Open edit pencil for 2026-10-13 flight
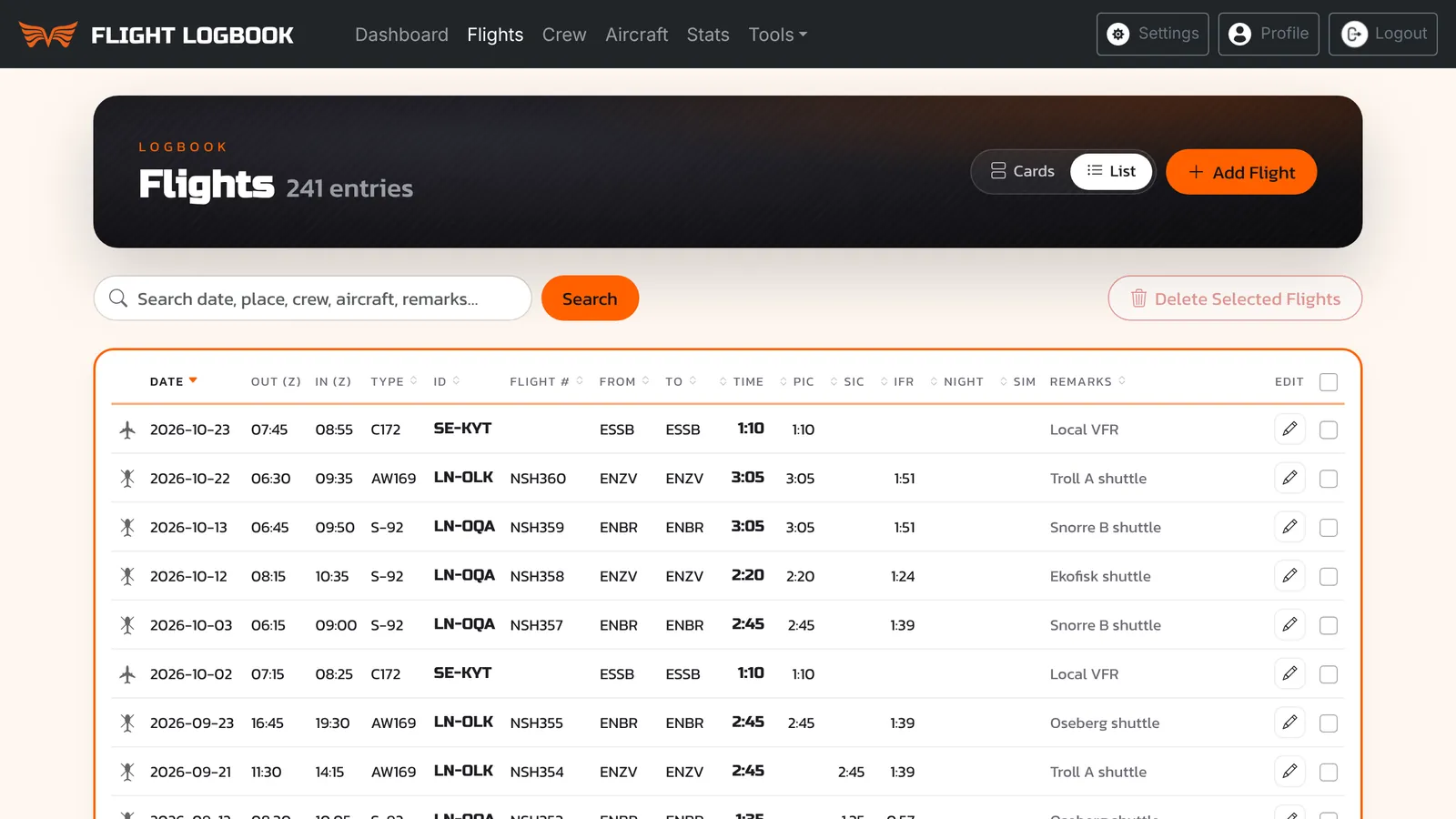Viewport: 1456px width, 819px height. (x=1289, y=527)
